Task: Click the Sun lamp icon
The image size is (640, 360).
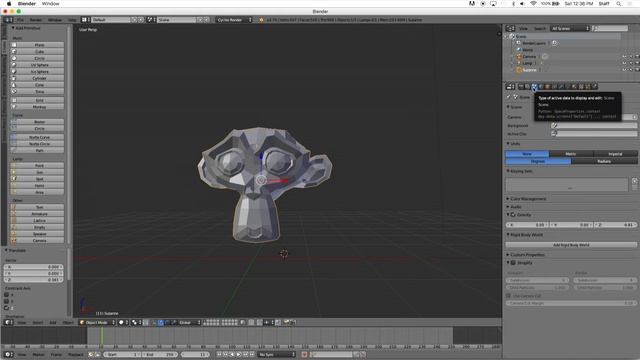Action: [14, 172]
